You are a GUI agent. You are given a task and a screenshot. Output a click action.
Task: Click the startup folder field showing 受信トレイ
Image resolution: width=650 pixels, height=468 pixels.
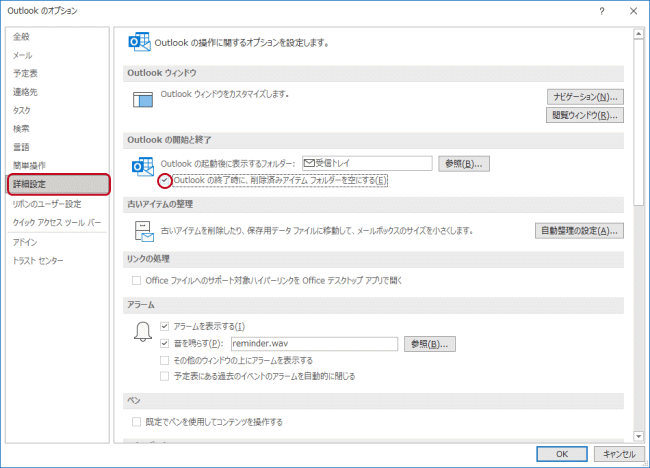click(x=367, y=163)
